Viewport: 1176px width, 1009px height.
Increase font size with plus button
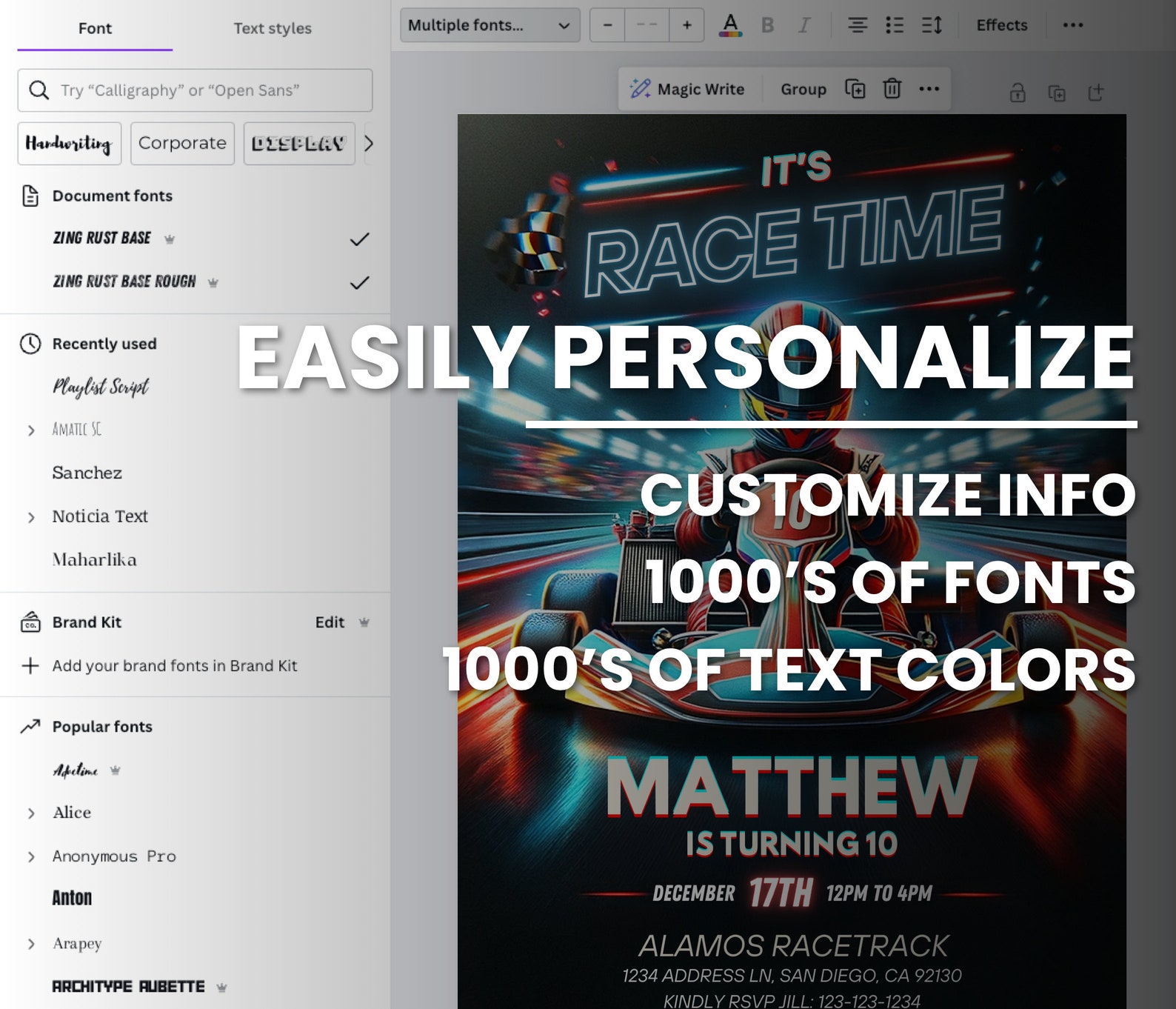[x=686, y=25]
